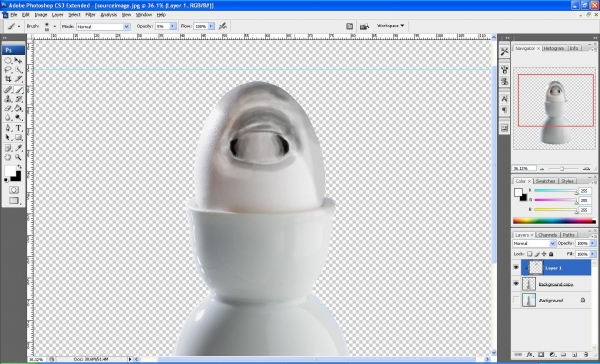Open the File menu
Viewport: 600px width, 364px height.
pyautogui.click(x=14, y=15)
